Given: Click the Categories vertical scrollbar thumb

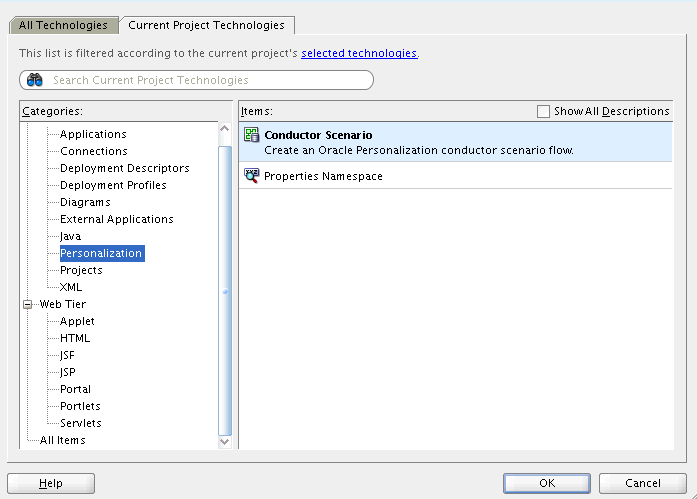Looking at the screenshot, I should pos(225,291).
